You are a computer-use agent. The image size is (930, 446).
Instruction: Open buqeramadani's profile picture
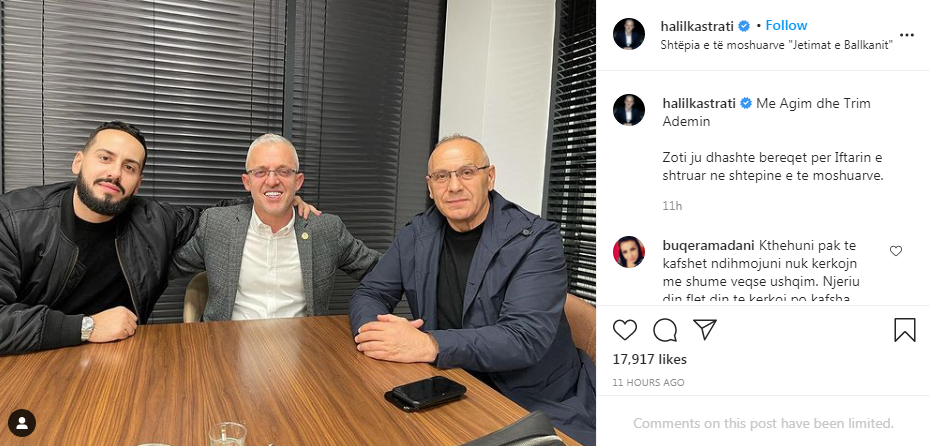(x=629, y=251)
